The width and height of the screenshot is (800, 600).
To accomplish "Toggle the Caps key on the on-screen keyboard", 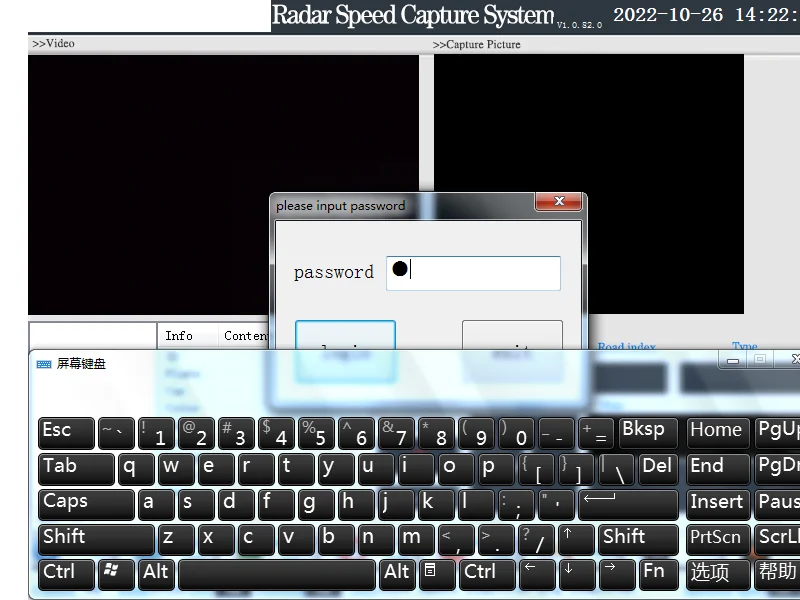I will [86, 504].
